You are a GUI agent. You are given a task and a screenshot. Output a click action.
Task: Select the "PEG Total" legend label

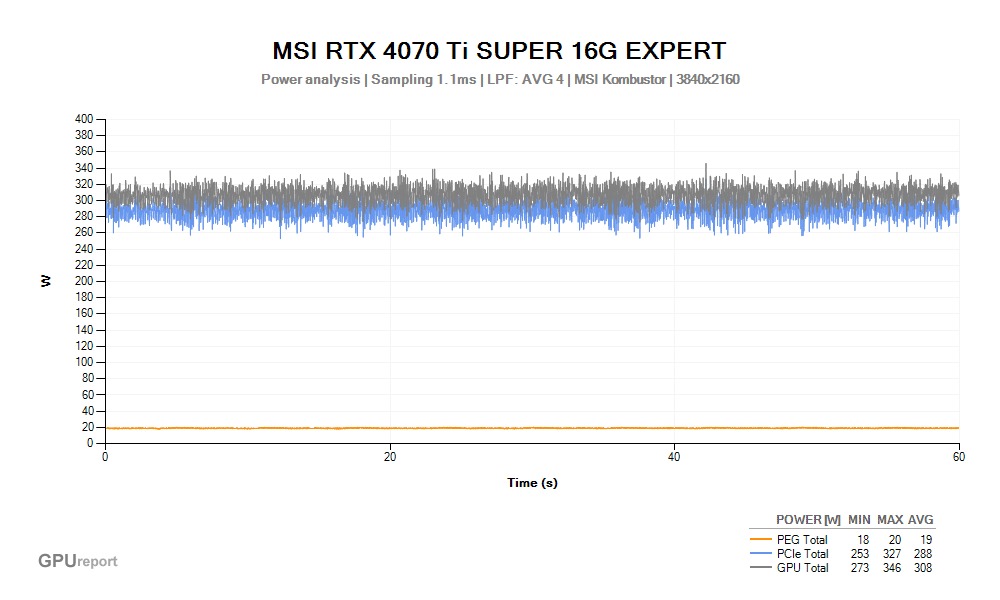point(802,540)
